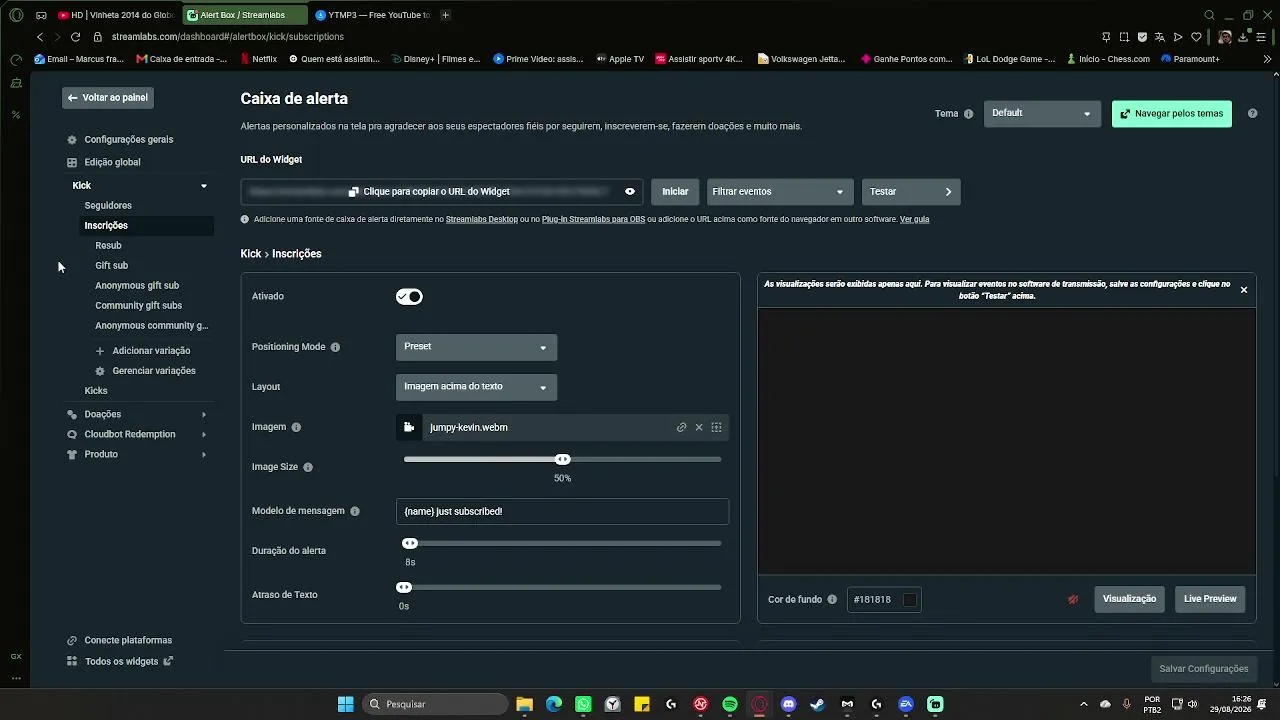Click the heart favorites icon in the address bar
This screenshot has height=720, width=1280.
click(1196, 37)
